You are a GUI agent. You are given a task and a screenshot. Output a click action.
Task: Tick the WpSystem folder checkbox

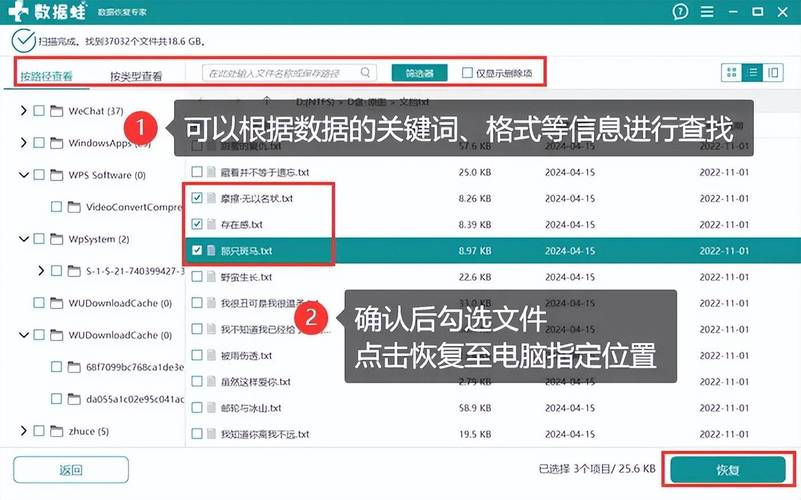point(39,239)
